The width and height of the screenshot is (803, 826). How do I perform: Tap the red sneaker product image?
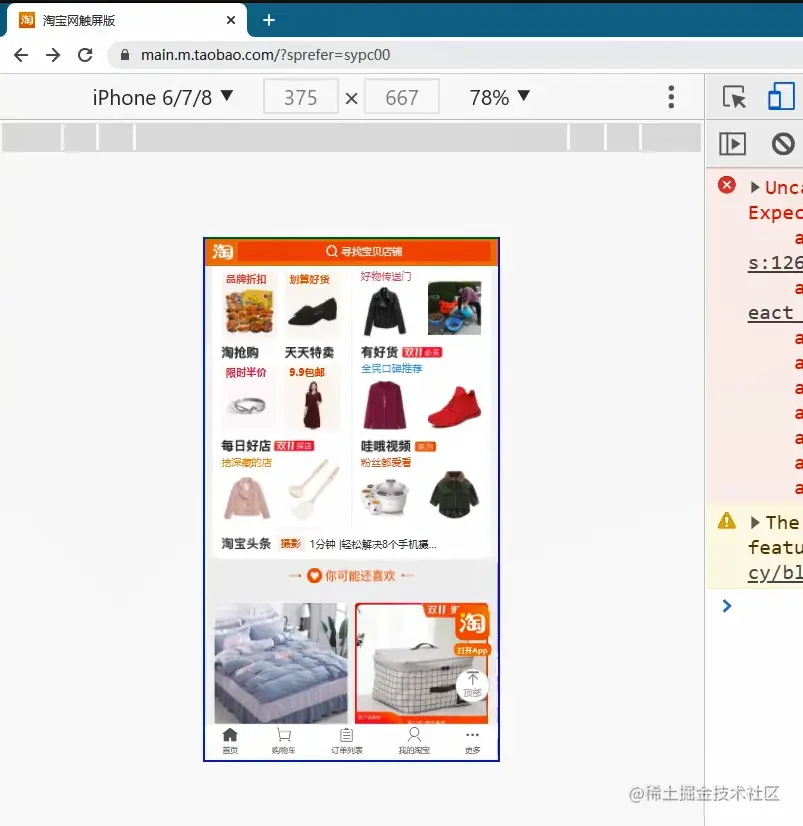[x=455, y=407]
